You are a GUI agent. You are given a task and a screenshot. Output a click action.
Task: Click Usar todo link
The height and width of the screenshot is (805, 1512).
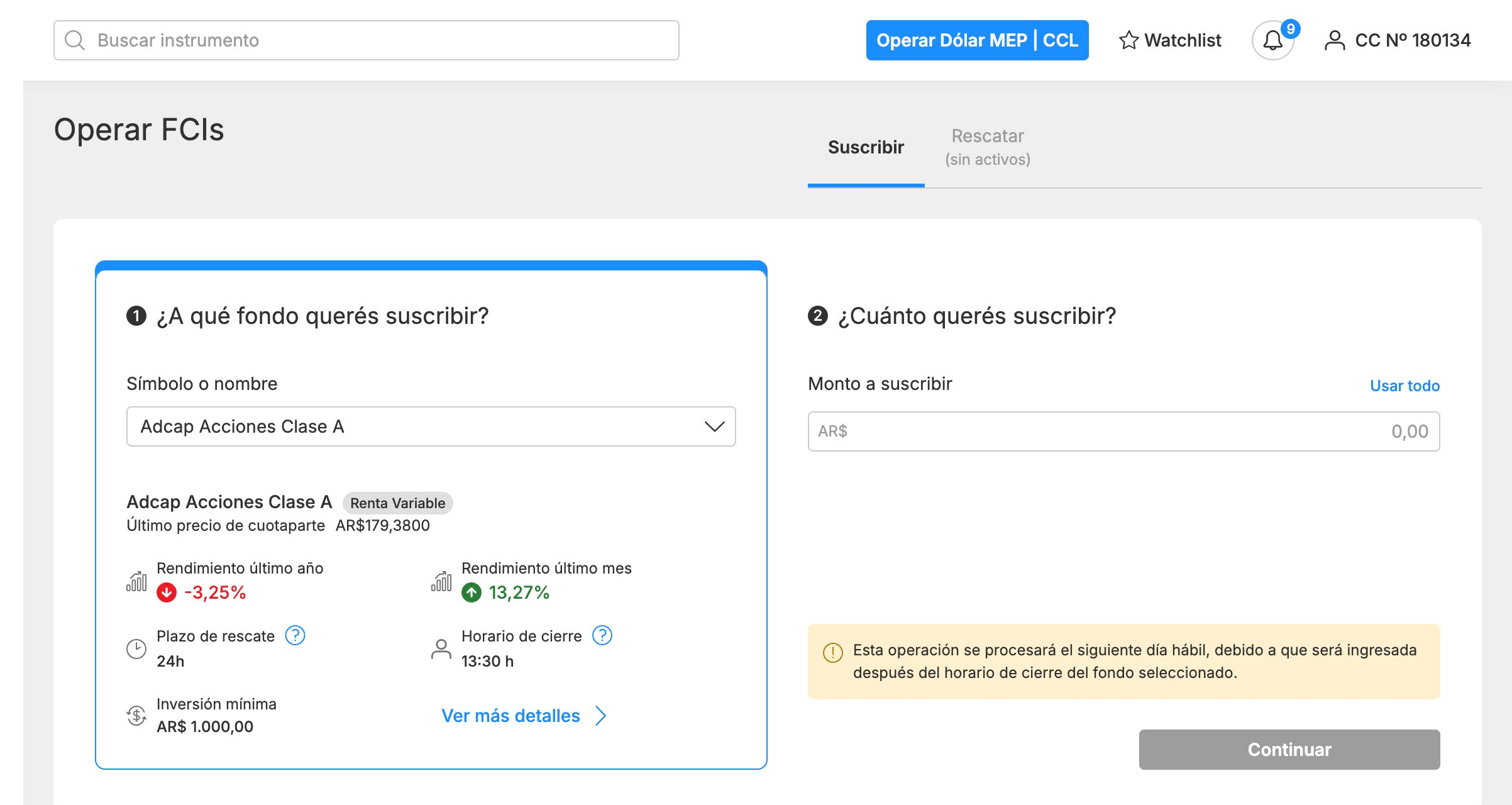point(1404,386)
